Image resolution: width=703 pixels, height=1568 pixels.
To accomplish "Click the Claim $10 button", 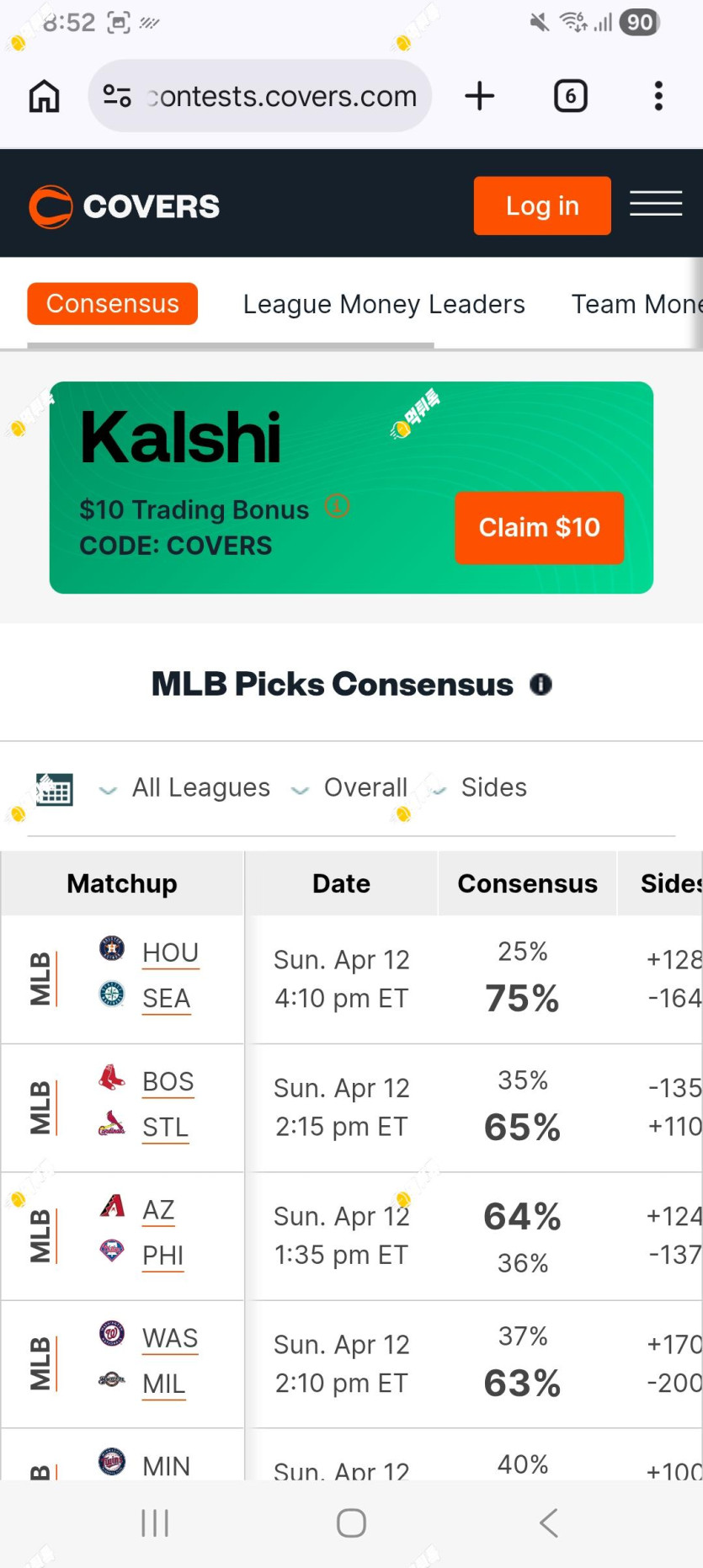I will click(540, 527).
